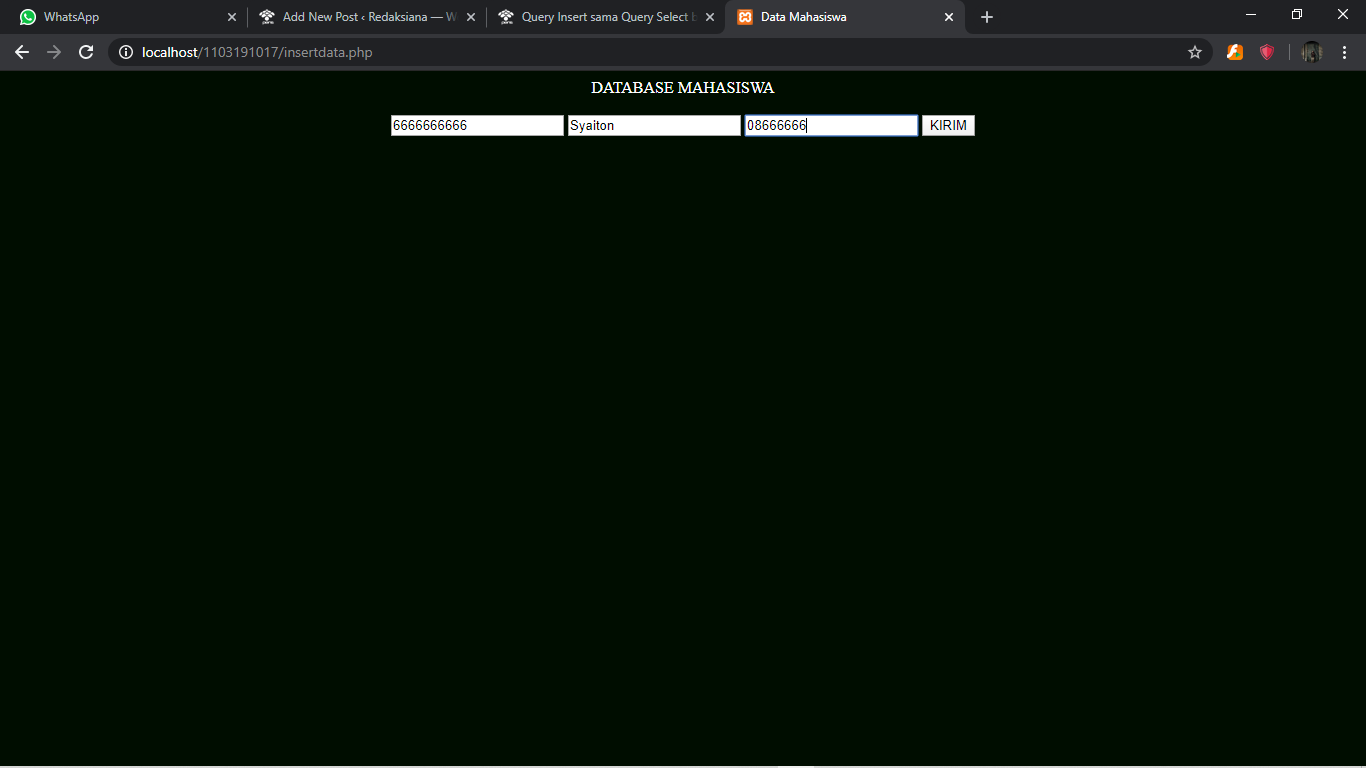Click the browser back arrow
Viewport: 1366px width, 768px height.
pos(22,52)
